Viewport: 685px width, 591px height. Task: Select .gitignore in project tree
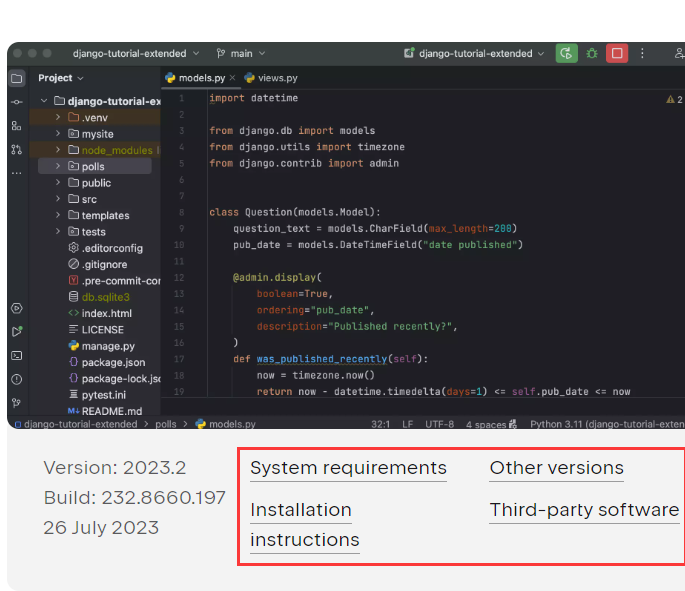tap(98, 264)
